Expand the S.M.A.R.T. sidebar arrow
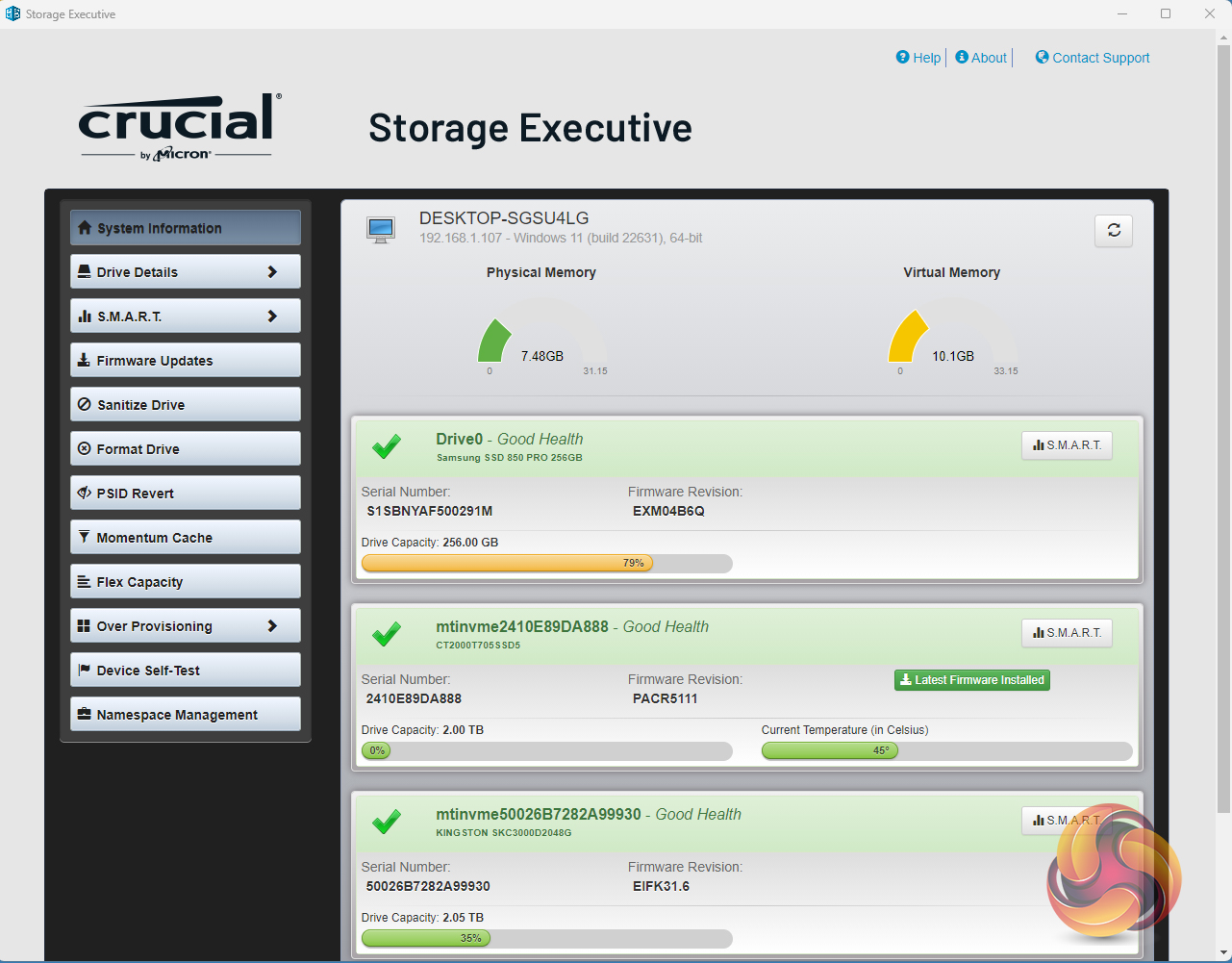This screenshot has height=963, width=1232. point(272,317)
